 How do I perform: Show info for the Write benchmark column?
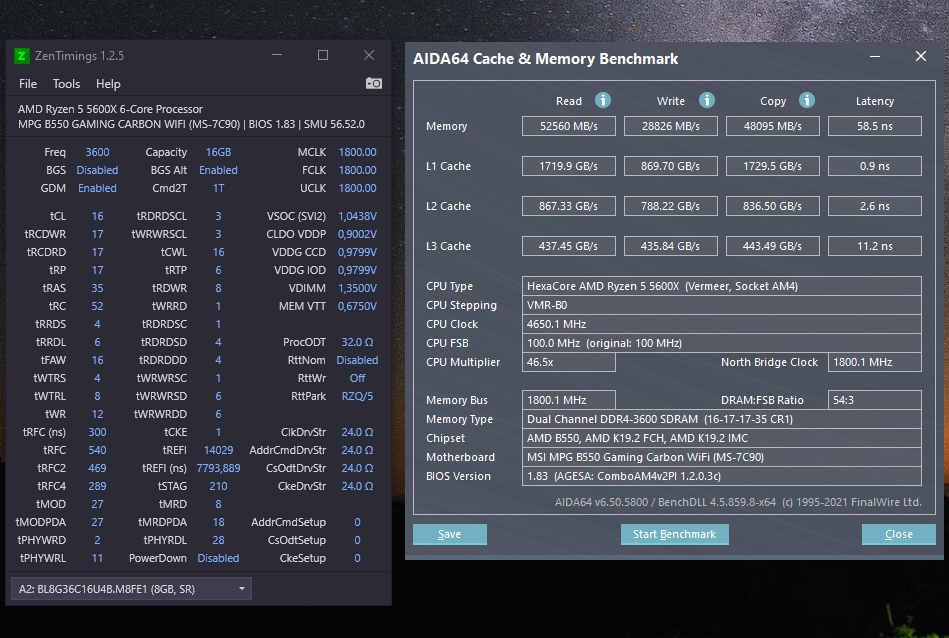[707, 100]
